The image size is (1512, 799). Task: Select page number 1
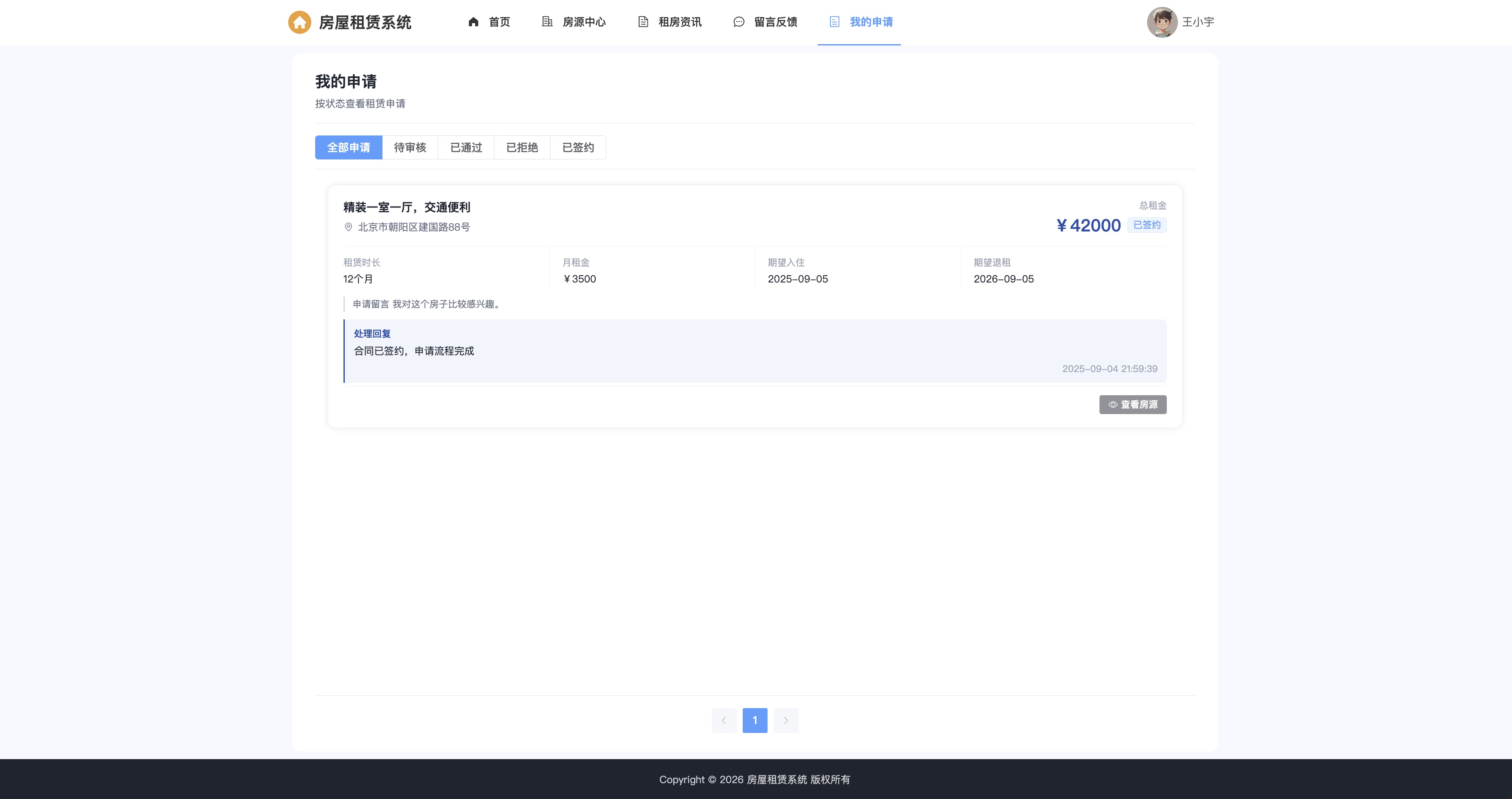tap(755, 721)
